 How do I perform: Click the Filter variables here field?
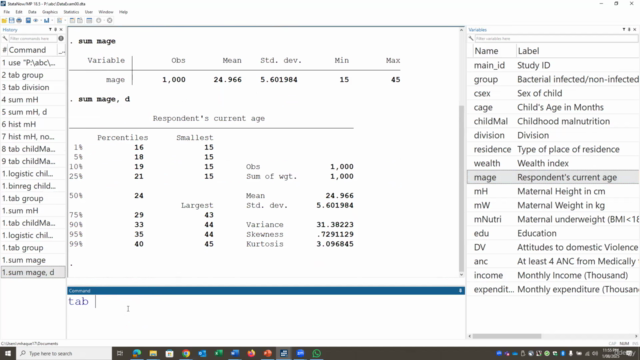[556, 38]
